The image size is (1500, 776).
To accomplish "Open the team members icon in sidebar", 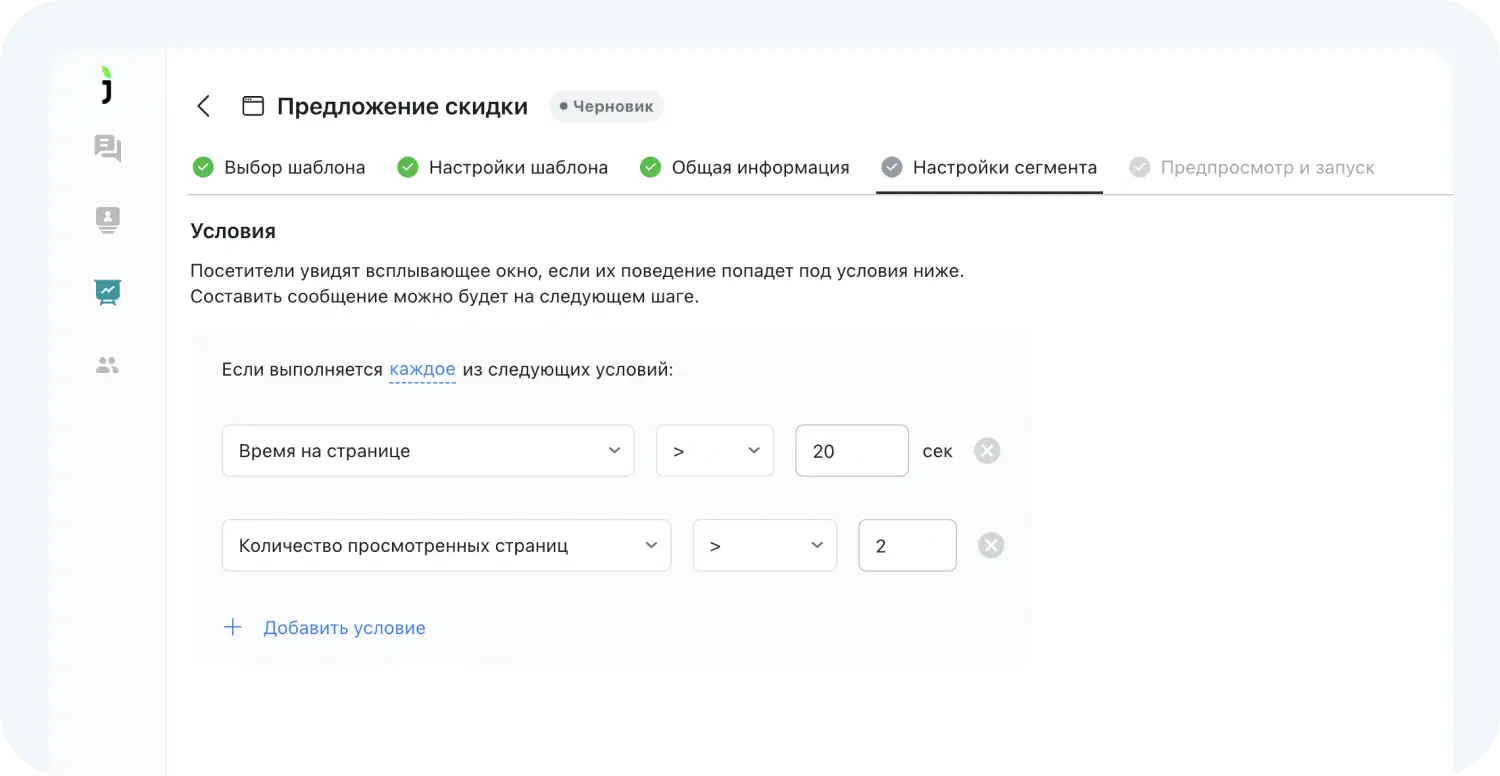I will pyautogui.click(x=107, y=366).
